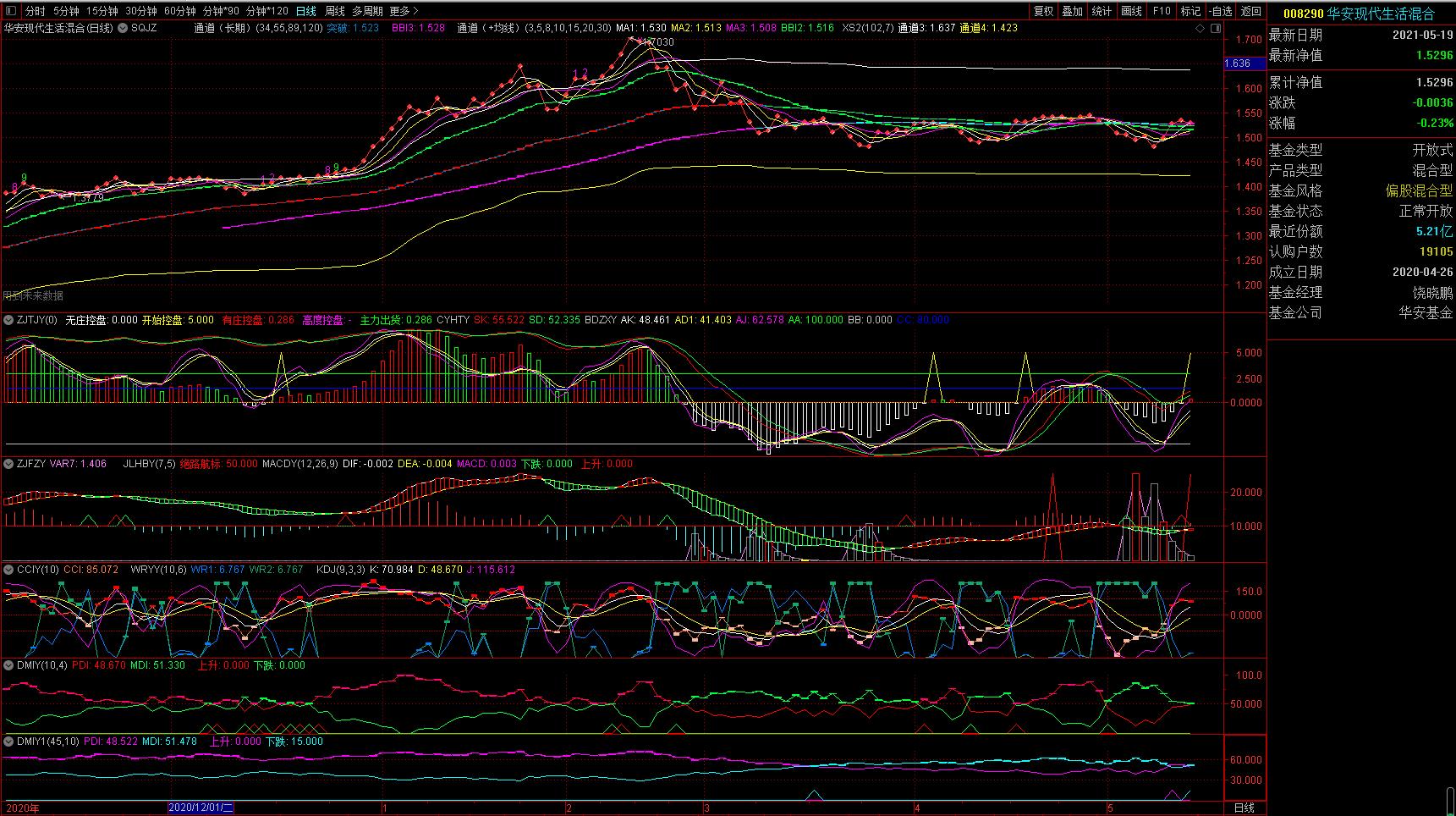
Task: Switch to 分时 intraday view
Action: (x=35, y=11)
